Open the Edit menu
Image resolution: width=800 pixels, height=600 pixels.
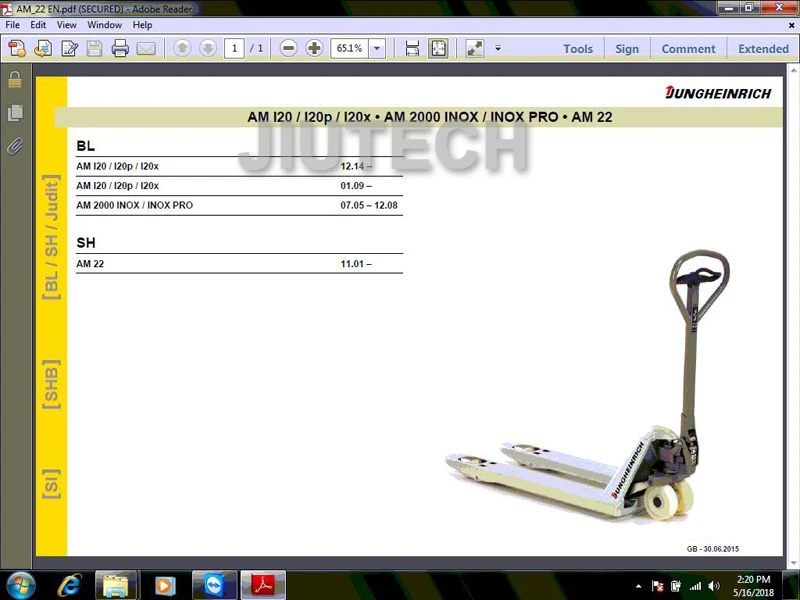[38, 25]
